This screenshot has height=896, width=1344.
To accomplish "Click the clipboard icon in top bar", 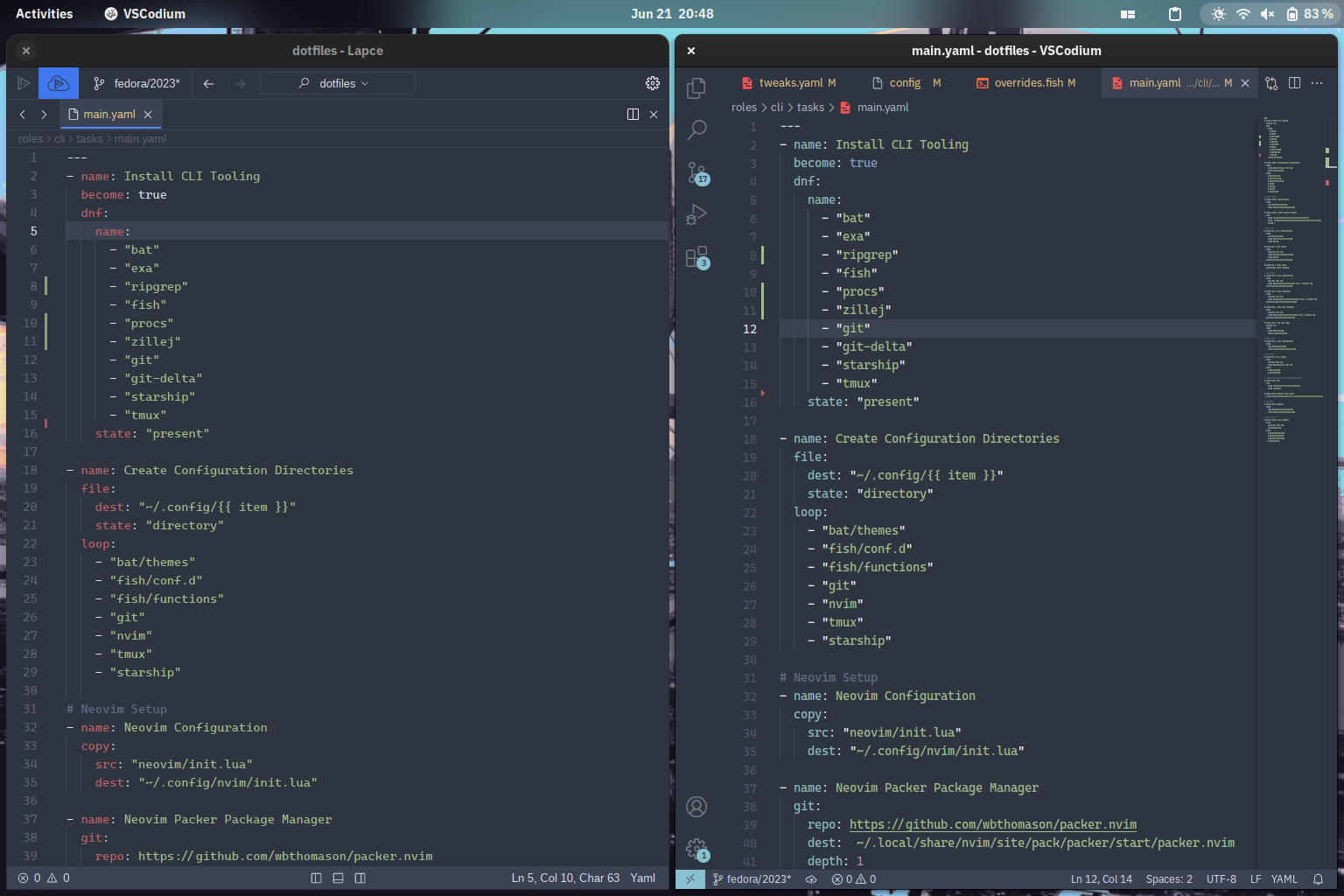I will [x=1175, y=14].
